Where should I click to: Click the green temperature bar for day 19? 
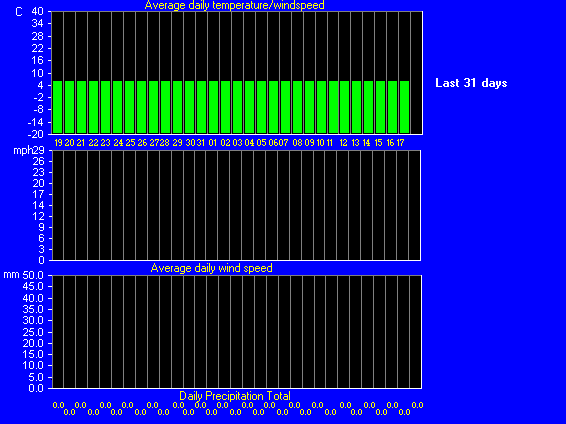tap(58, 107)
